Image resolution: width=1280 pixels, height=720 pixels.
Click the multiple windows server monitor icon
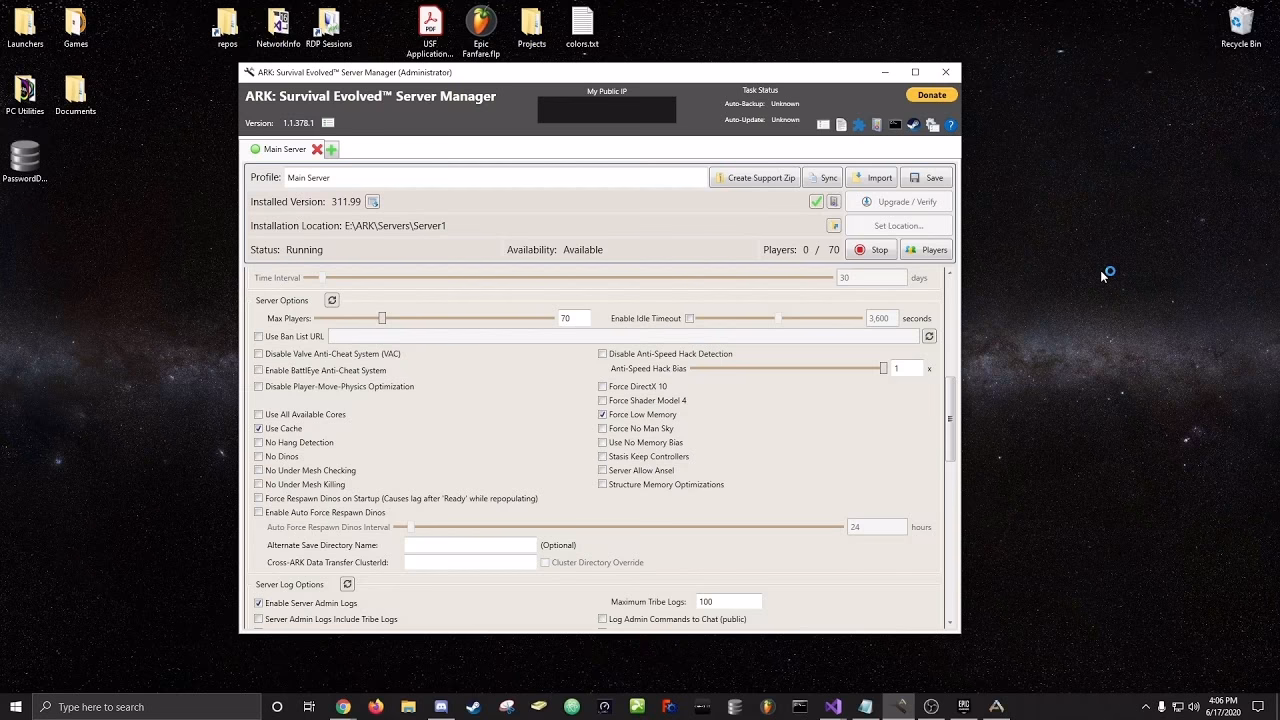point(932,125)
